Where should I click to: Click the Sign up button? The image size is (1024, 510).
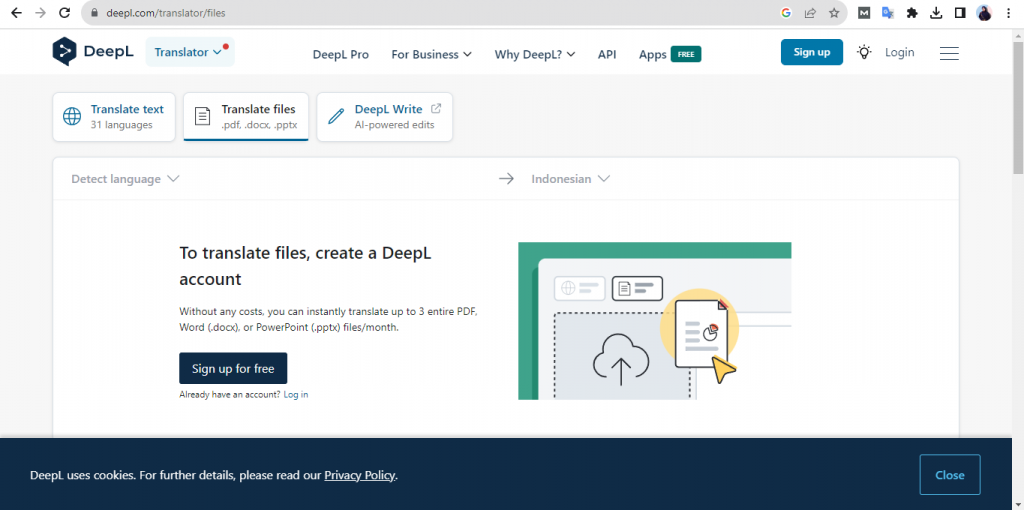point(812,52)
